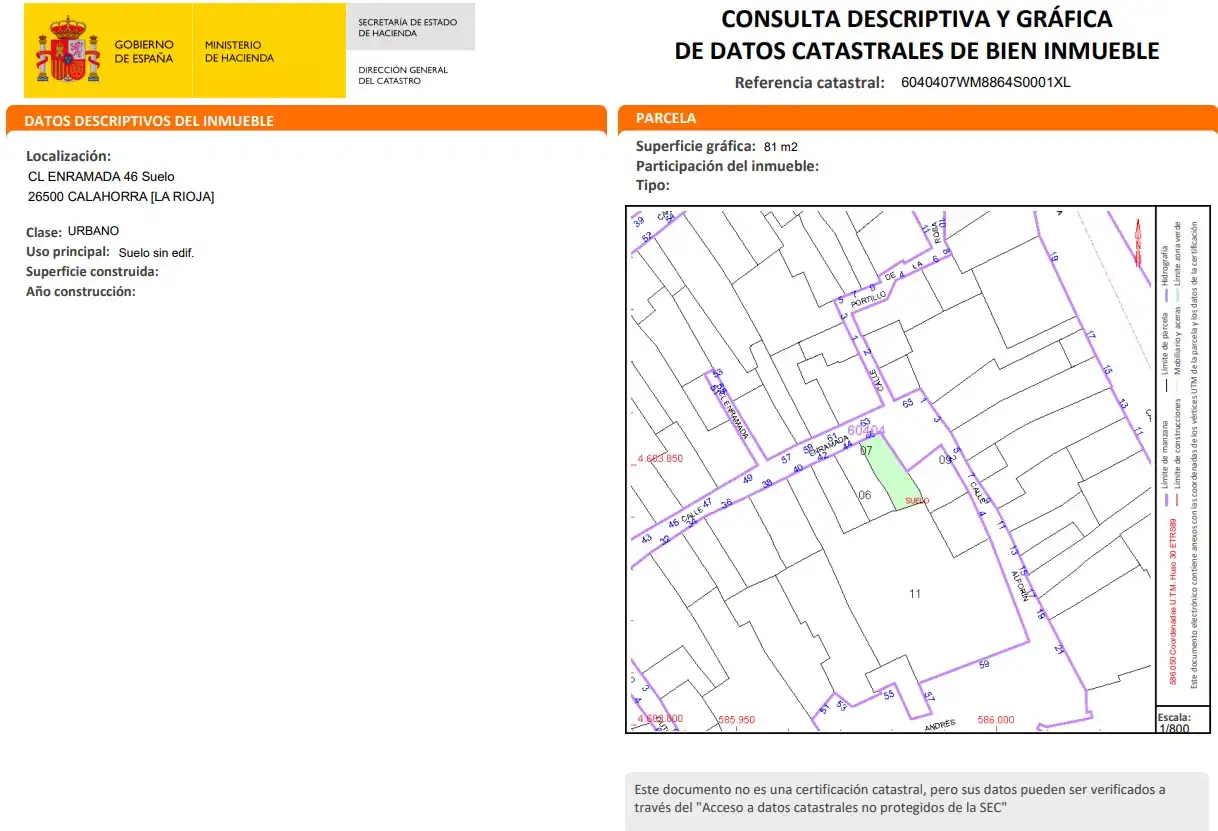Click 'DATOS DESCRIPTIVOS DEL INMUEBLE' section header
The height and width of the screenshot is (831, 1218).
tap(149, 121)
